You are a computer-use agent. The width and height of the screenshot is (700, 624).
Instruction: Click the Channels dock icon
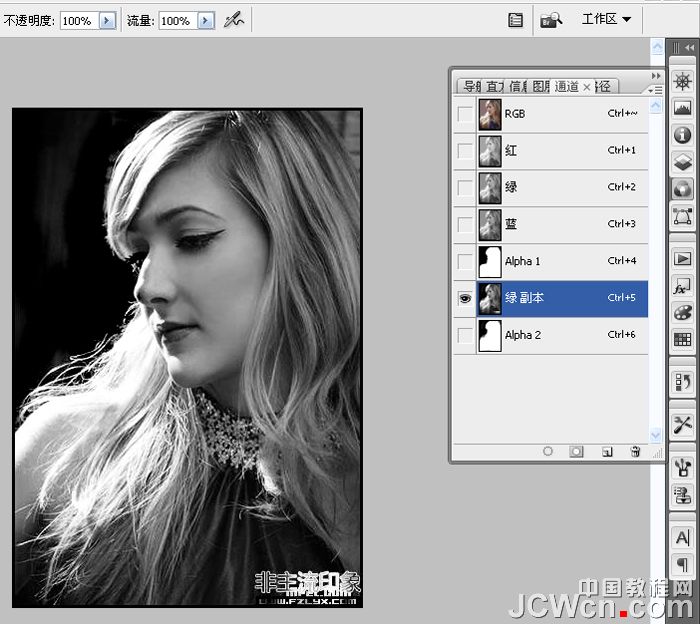tap(683, 189)
